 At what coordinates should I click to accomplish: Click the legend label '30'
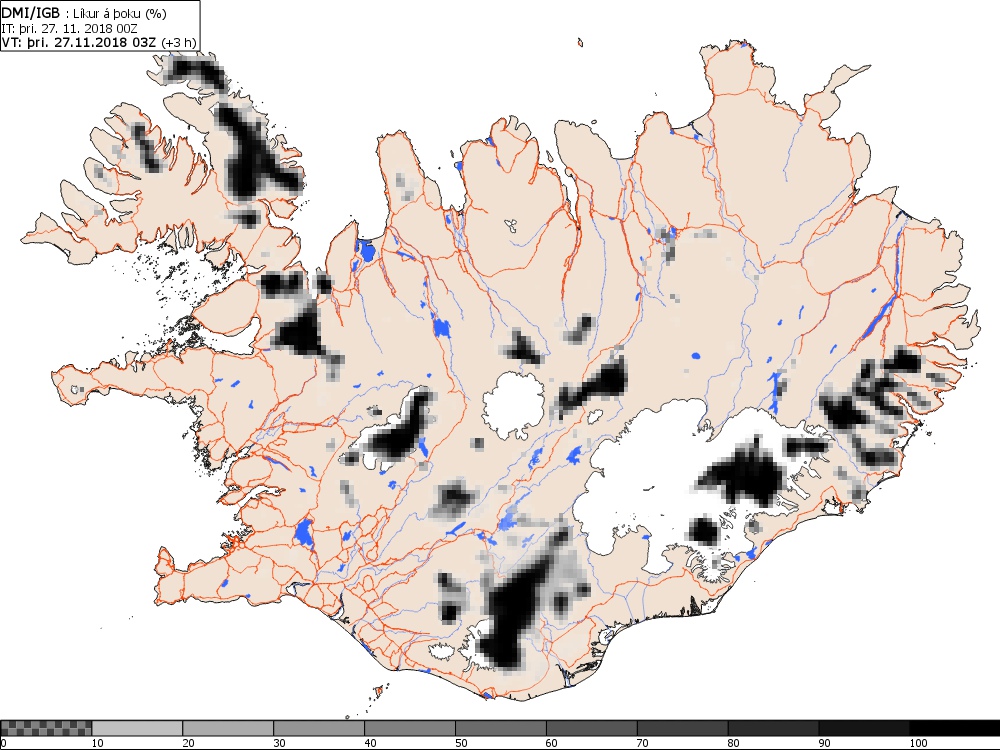[279, 743]
